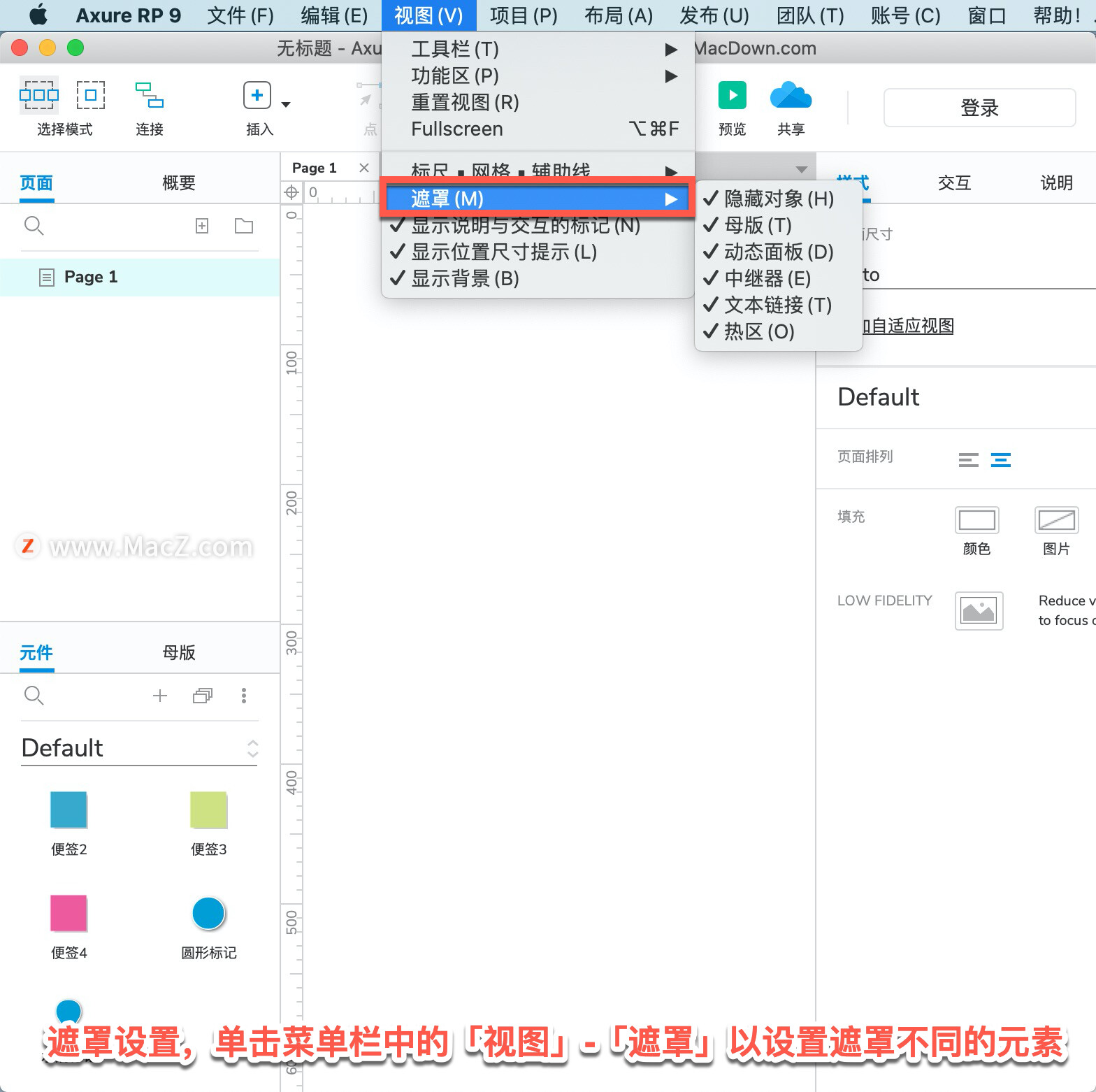
Task: Expand the 标尺 网格 辅助线 submenu
Action: (x=538, y=169)
